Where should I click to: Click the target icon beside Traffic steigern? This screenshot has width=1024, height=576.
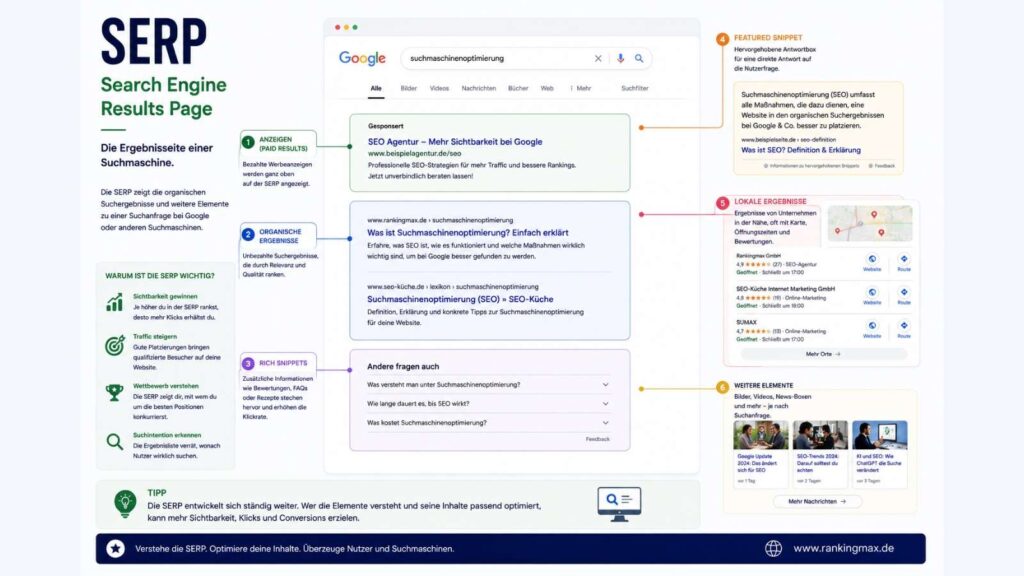115,345
